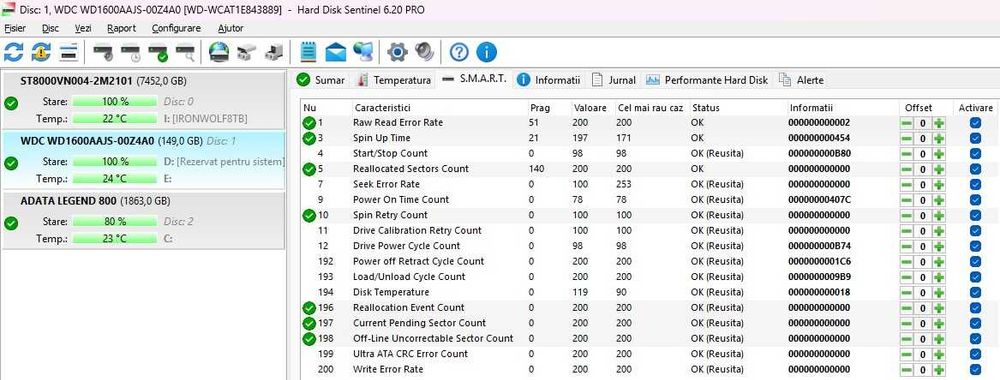Image resolution: width=1000 pixels, height=380 pixels.
Task: Switch to the Jurnal tab
Action: 614,80
